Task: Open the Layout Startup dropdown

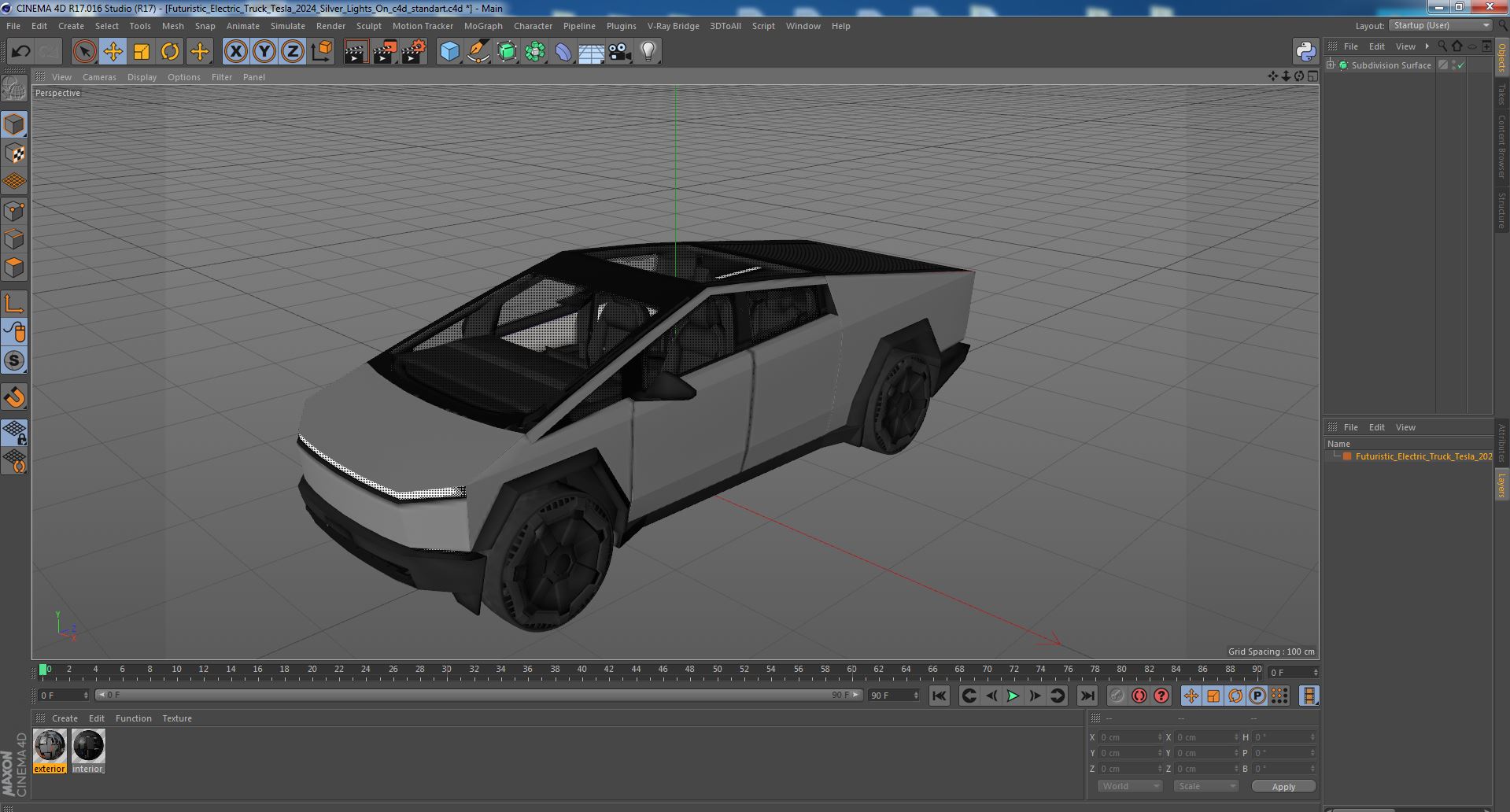Action: (x=1441, y=25)
